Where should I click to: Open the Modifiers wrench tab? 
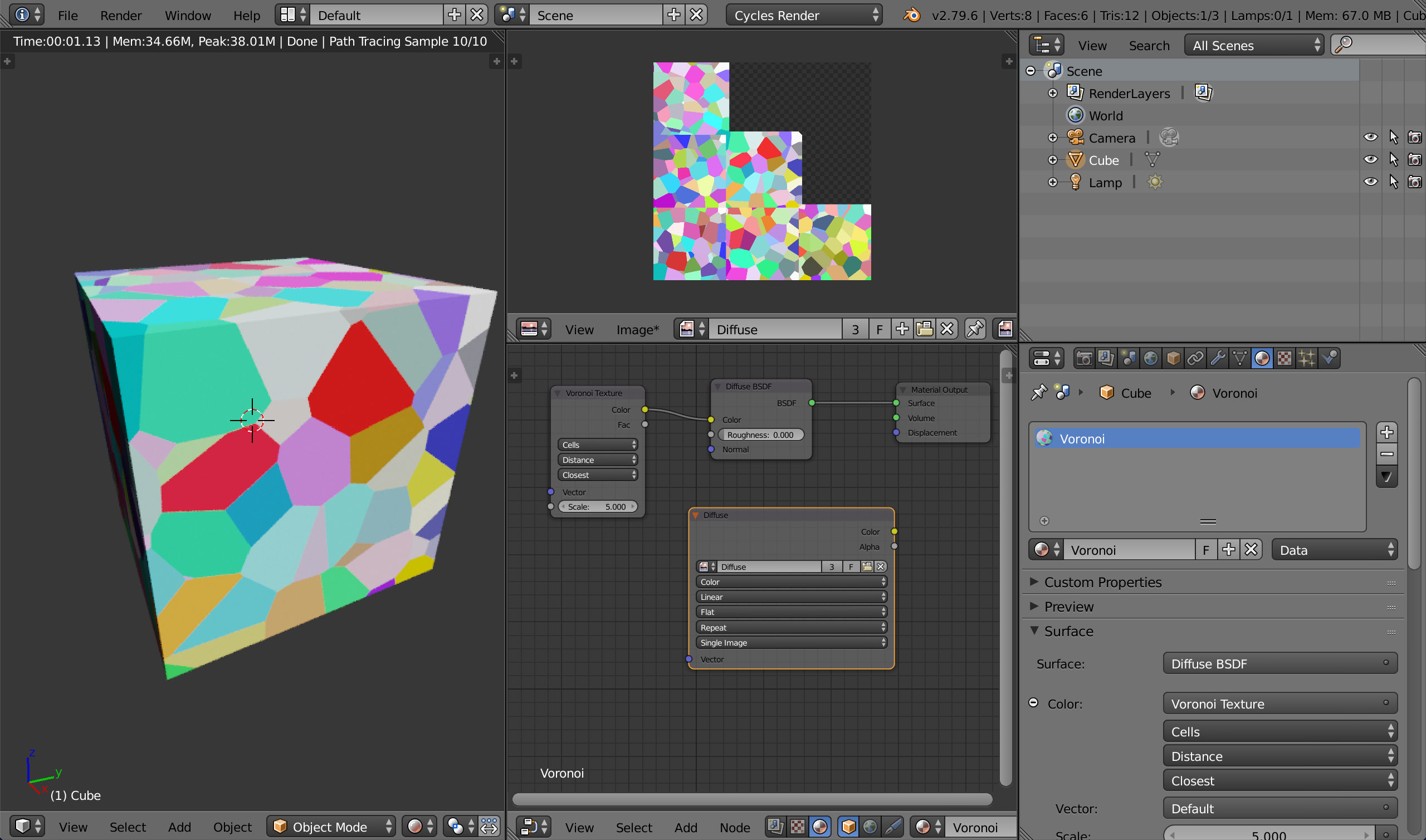point(1217,358)
